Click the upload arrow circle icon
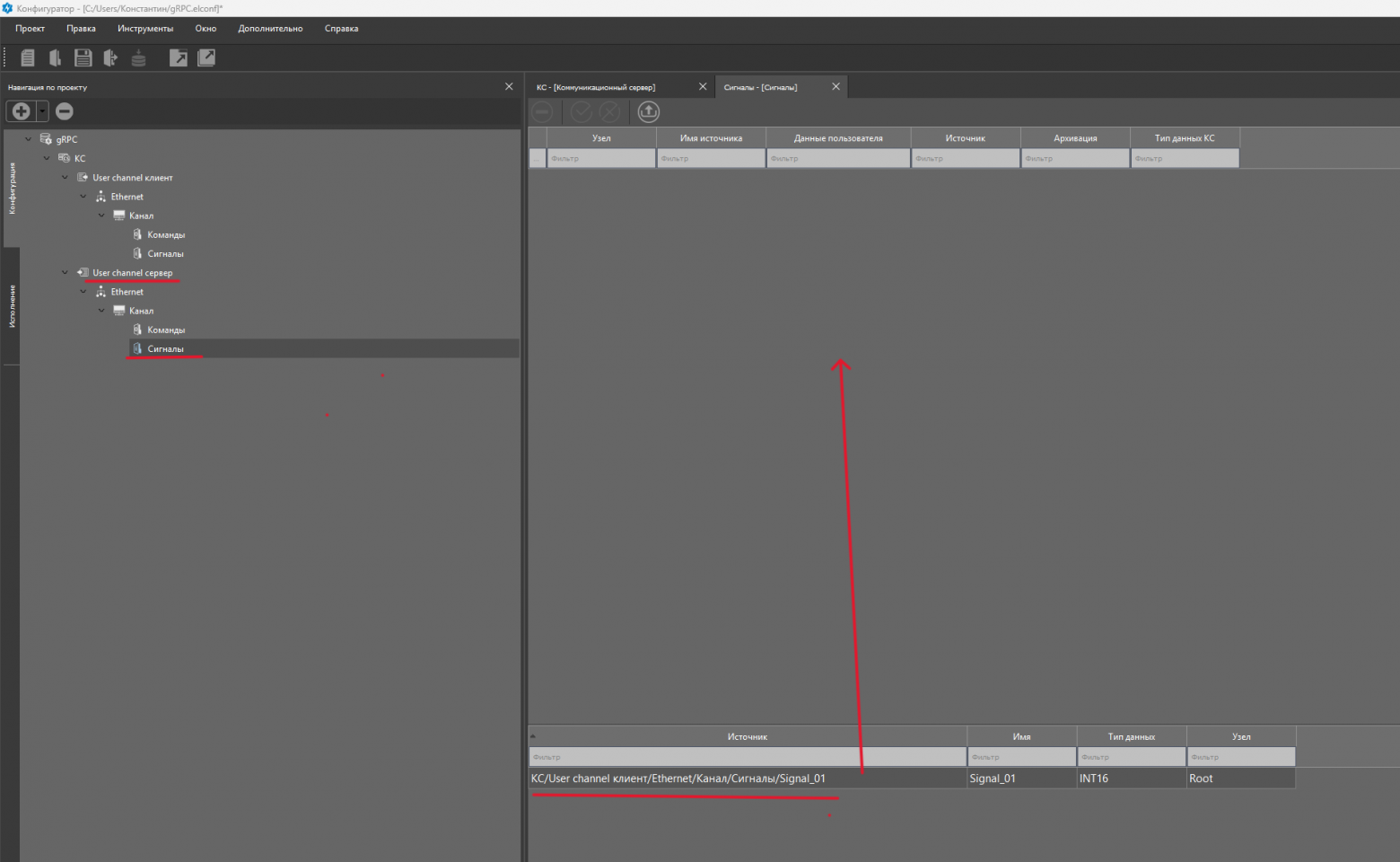 [648, 111]
